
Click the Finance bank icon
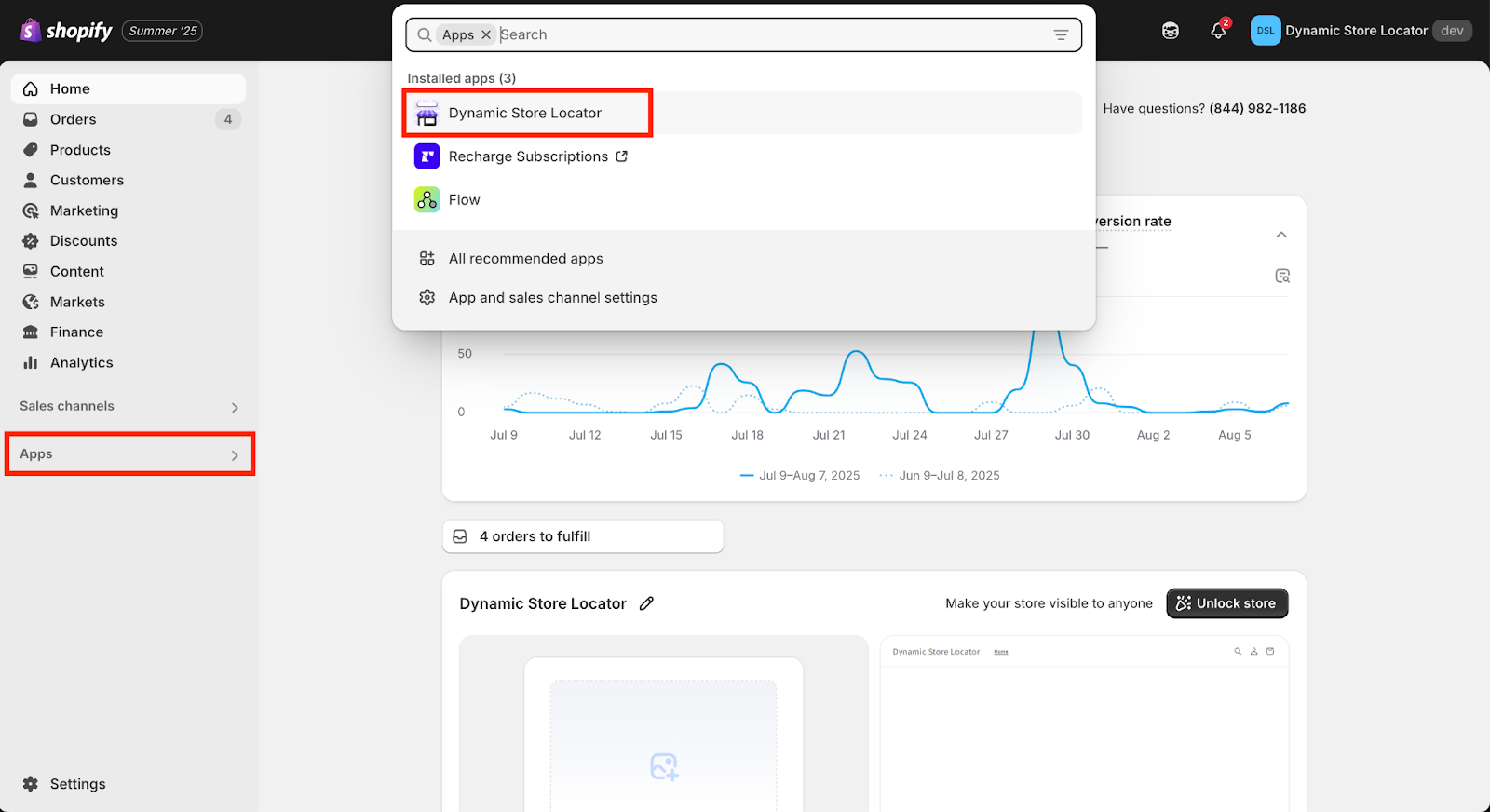(31, 332)
